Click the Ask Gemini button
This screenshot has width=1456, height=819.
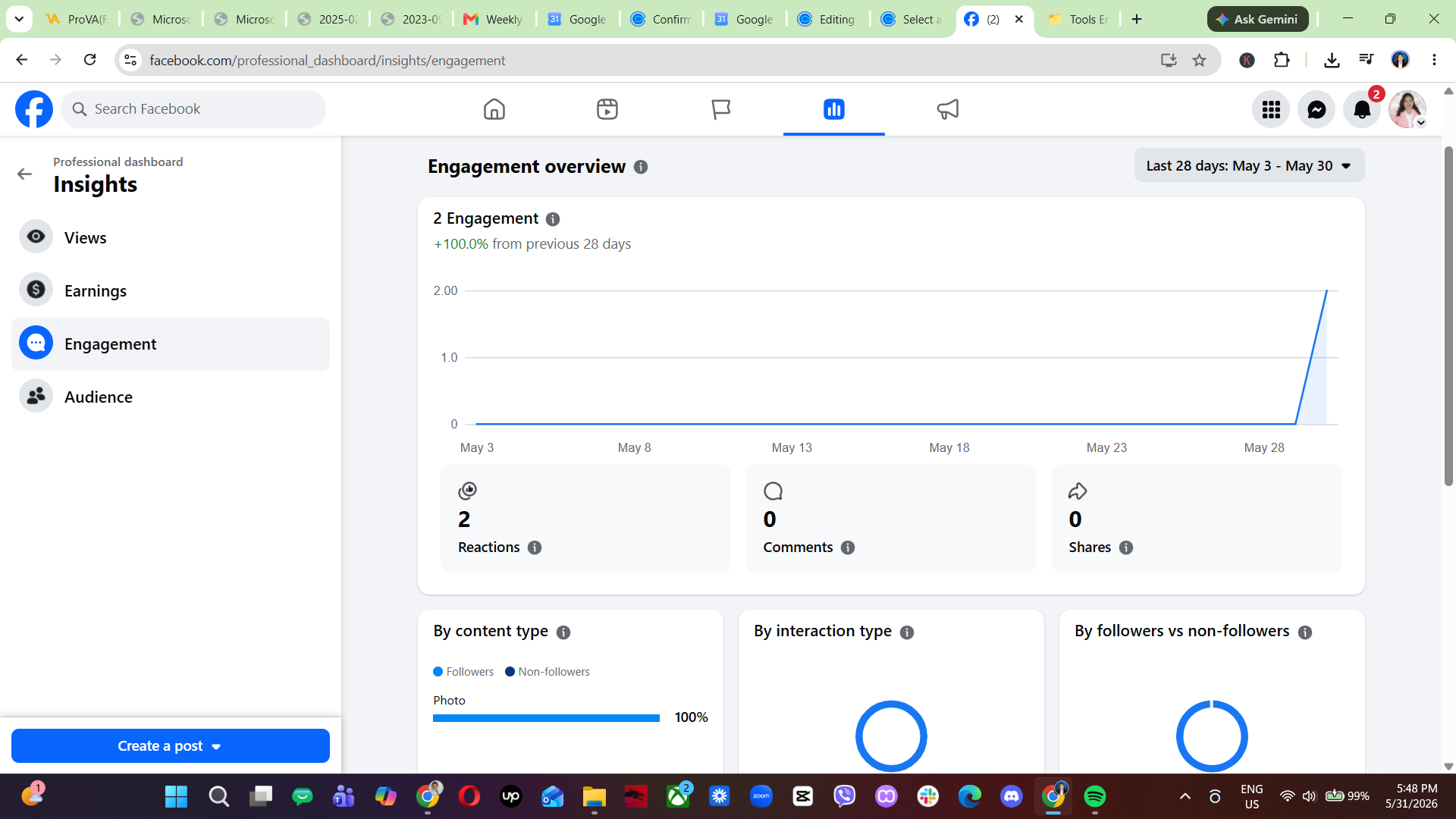pos(1257,19)
